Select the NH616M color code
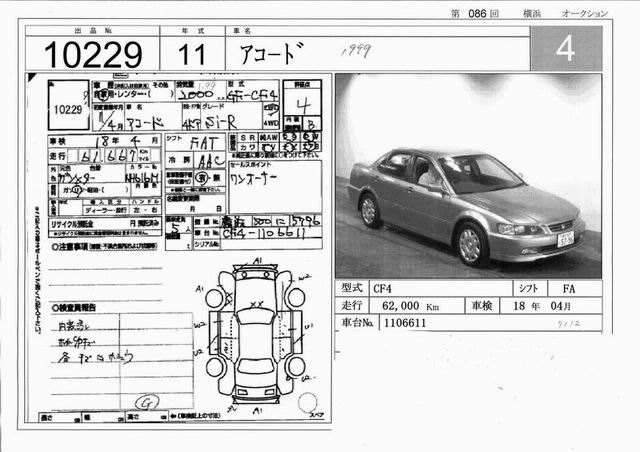 pyautogui.click(x=142, y=178)
